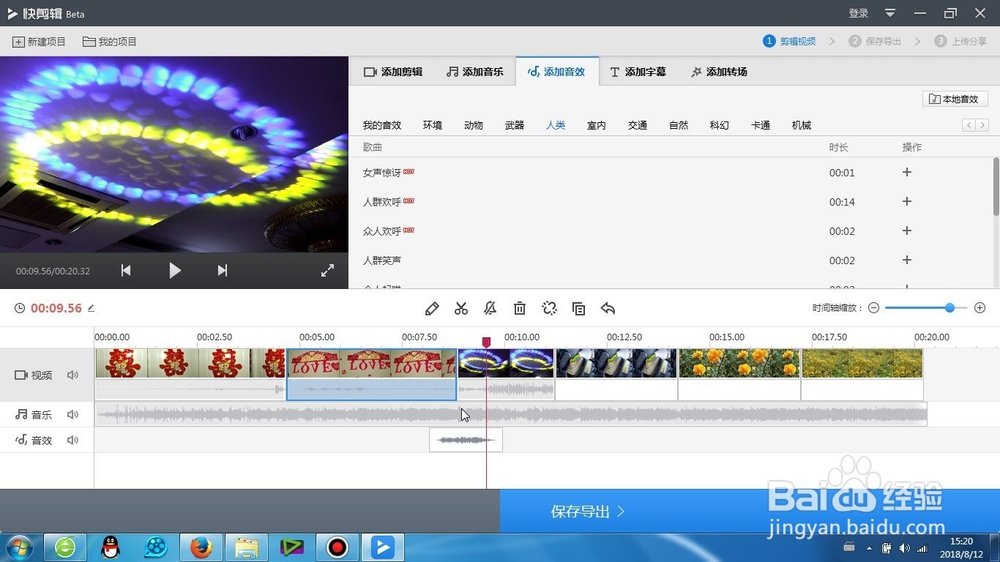Select the 武器 sound category

point(515,125)
